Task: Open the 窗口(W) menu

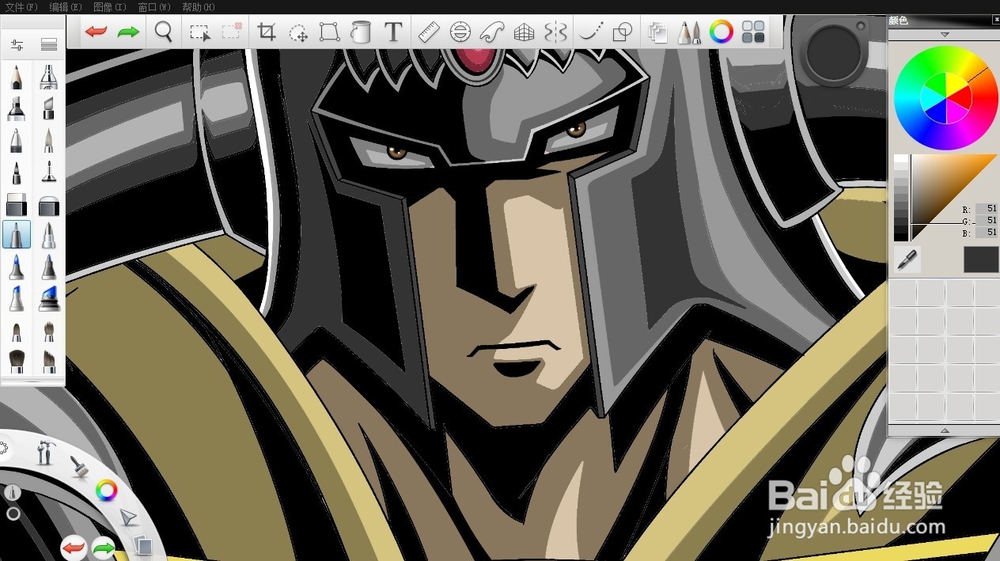Action: (x=154, y=7)
